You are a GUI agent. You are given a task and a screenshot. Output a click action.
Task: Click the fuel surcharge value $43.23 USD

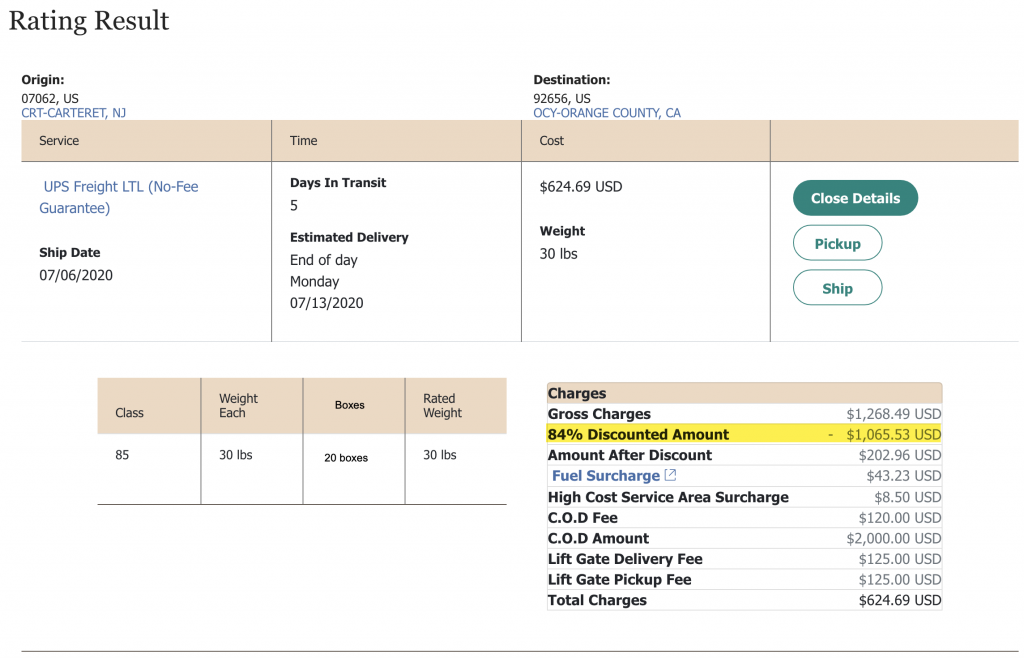903,476
